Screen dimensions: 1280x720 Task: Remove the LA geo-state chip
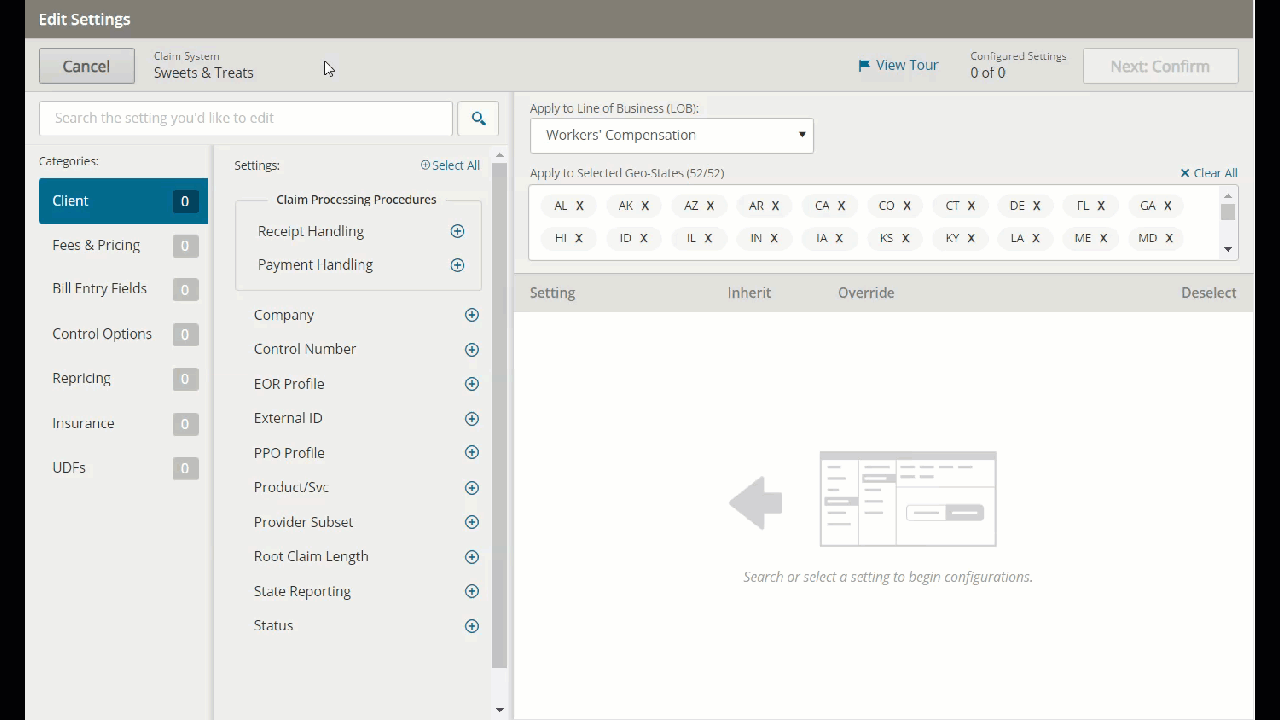point(1036,238)
